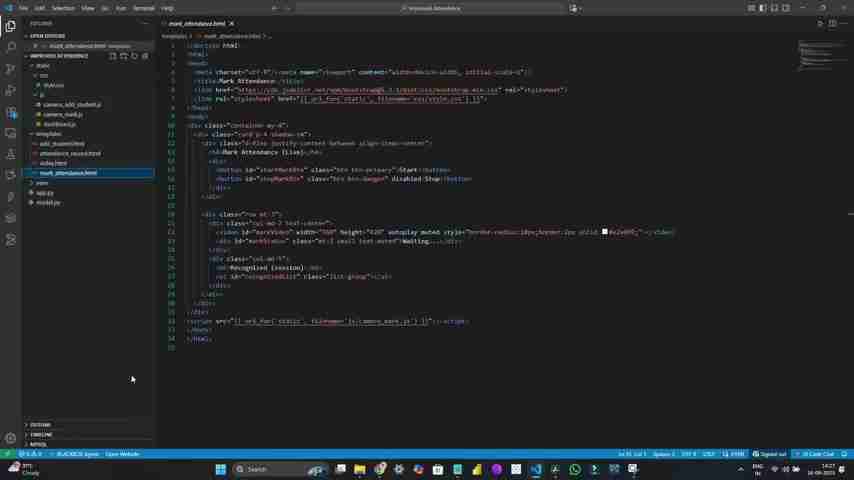
Task: Collapse the templates folder in file tree
Action: [x=49, y=134]
